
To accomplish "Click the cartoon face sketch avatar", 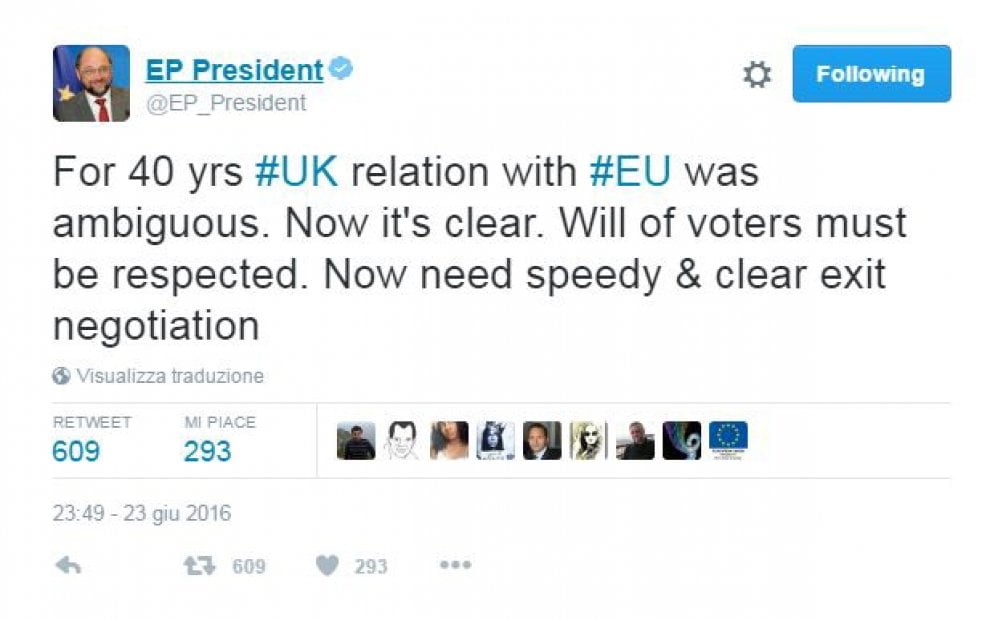I will point(402,440).
